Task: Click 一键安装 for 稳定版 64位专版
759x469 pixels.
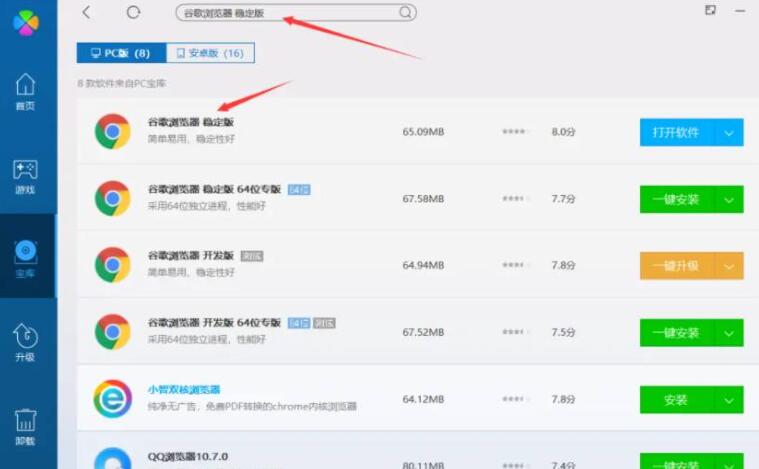Action: (x=677, y=199)
